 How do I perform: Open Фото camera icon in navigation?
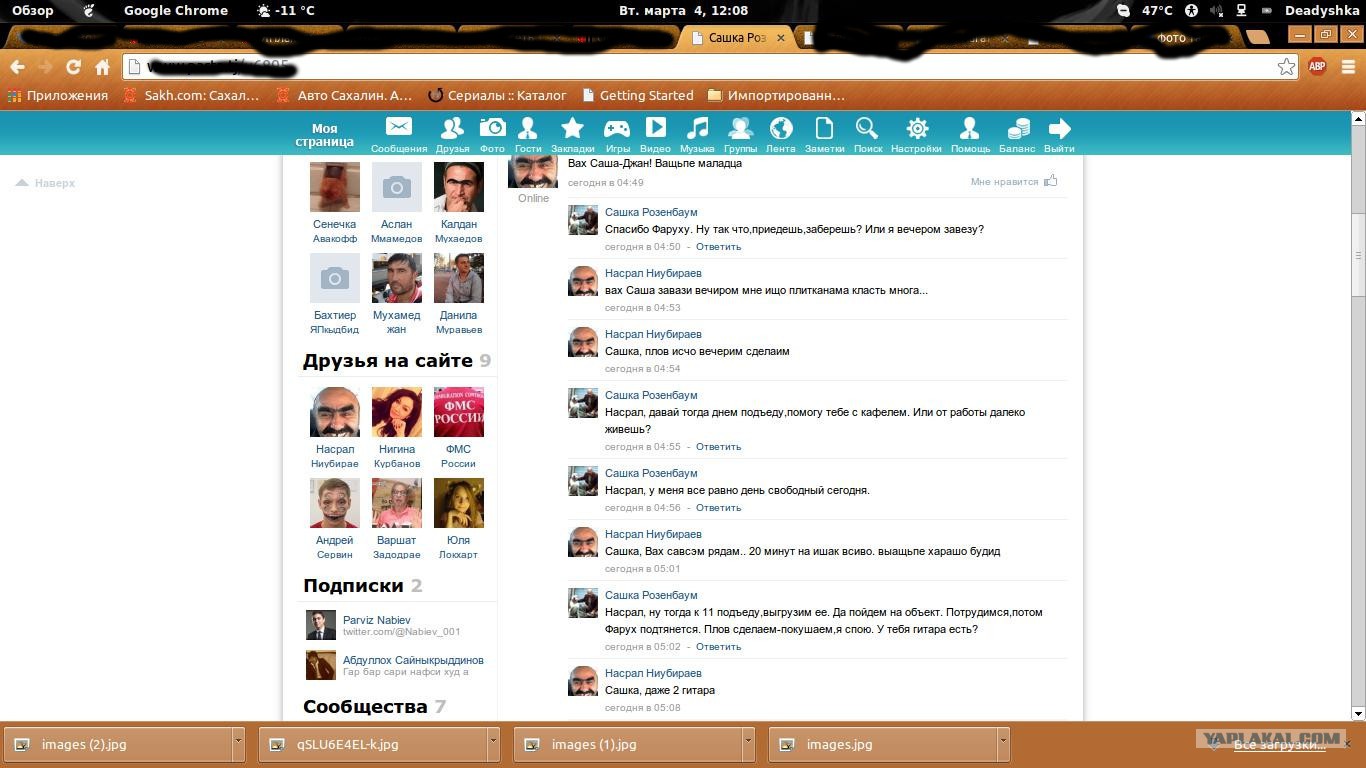coord(492,128)
